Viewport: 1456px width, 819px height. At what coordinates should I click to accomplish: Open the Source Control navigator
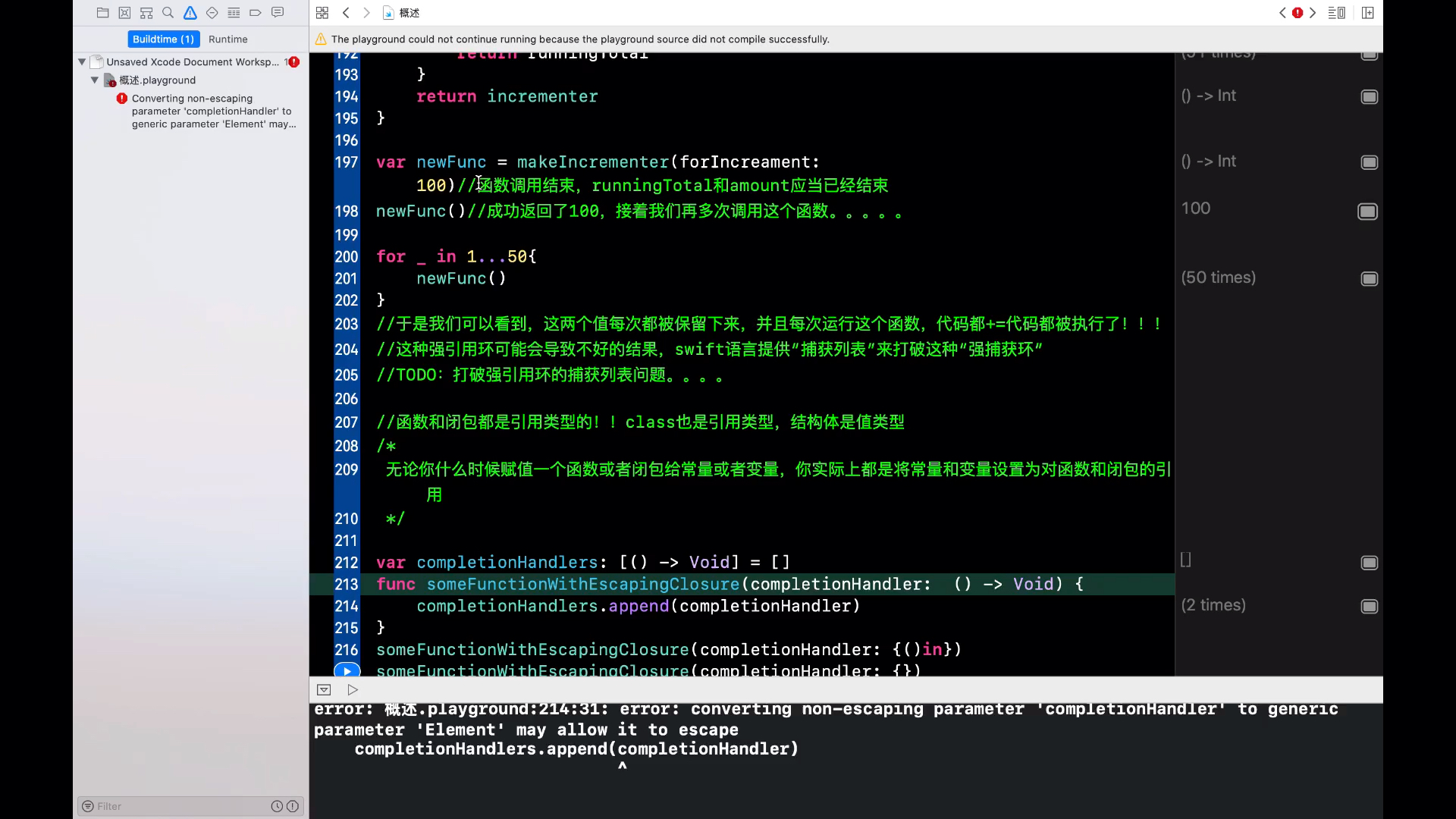tap(125, 13)
